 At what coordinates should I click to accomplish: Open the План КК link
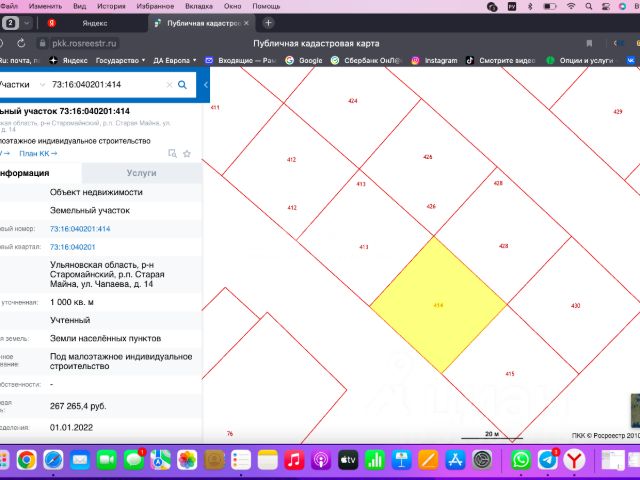[38, 153]
